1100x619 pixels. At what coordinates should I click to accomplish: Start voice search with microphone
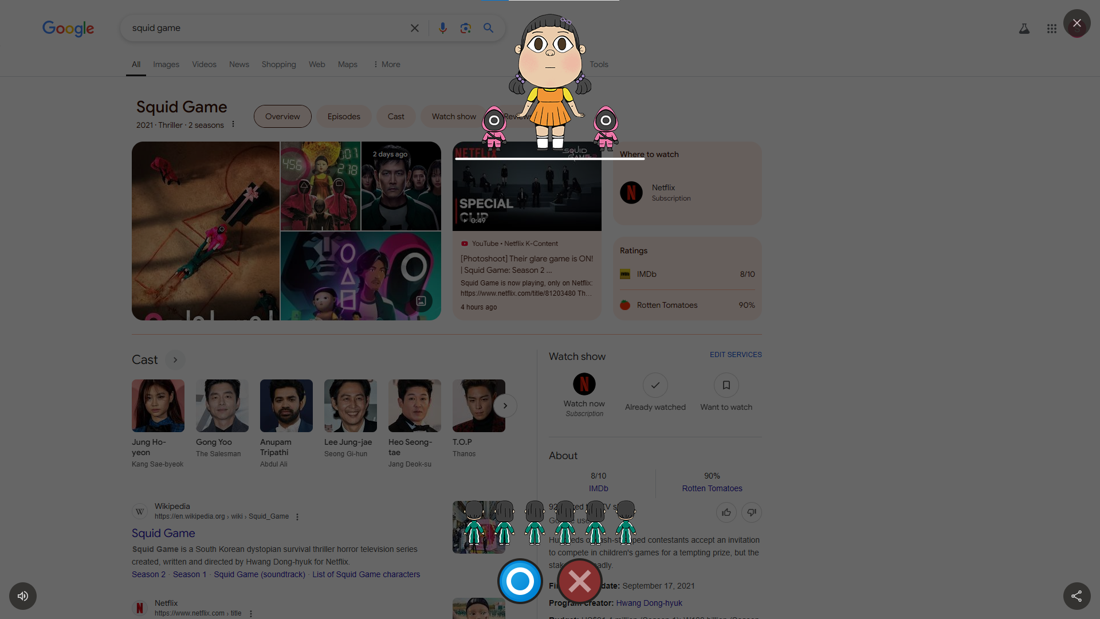pos(442,28)
